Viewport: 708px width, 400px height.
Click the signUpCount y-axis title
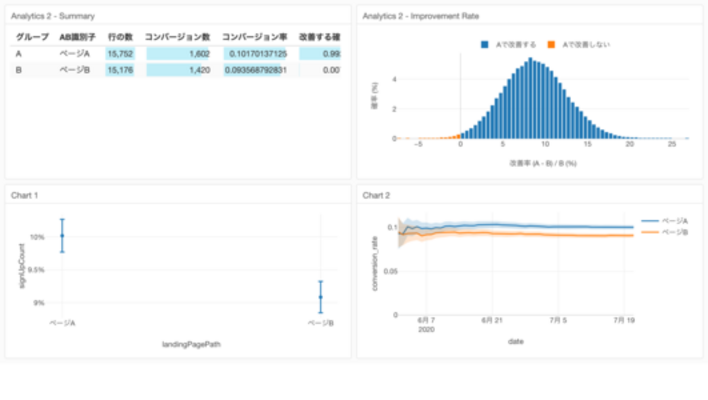[x=22, y=266]
